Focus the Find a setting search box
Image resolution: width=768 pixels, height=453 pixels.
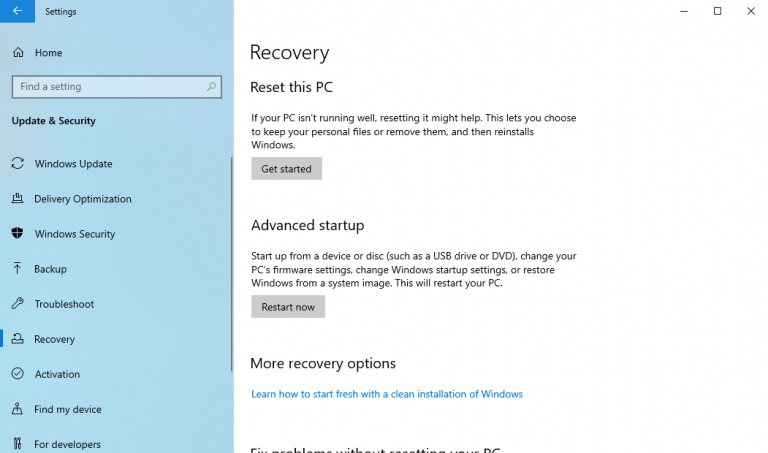pyautogui.click(x=117, y=87)
